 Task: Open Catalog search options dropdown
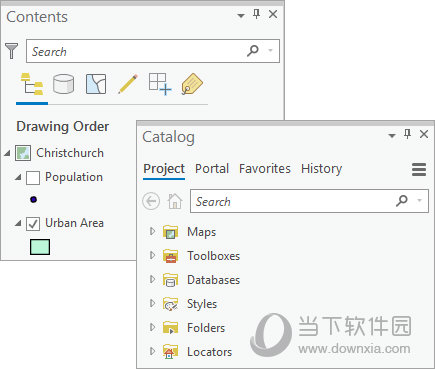(420, 201)
